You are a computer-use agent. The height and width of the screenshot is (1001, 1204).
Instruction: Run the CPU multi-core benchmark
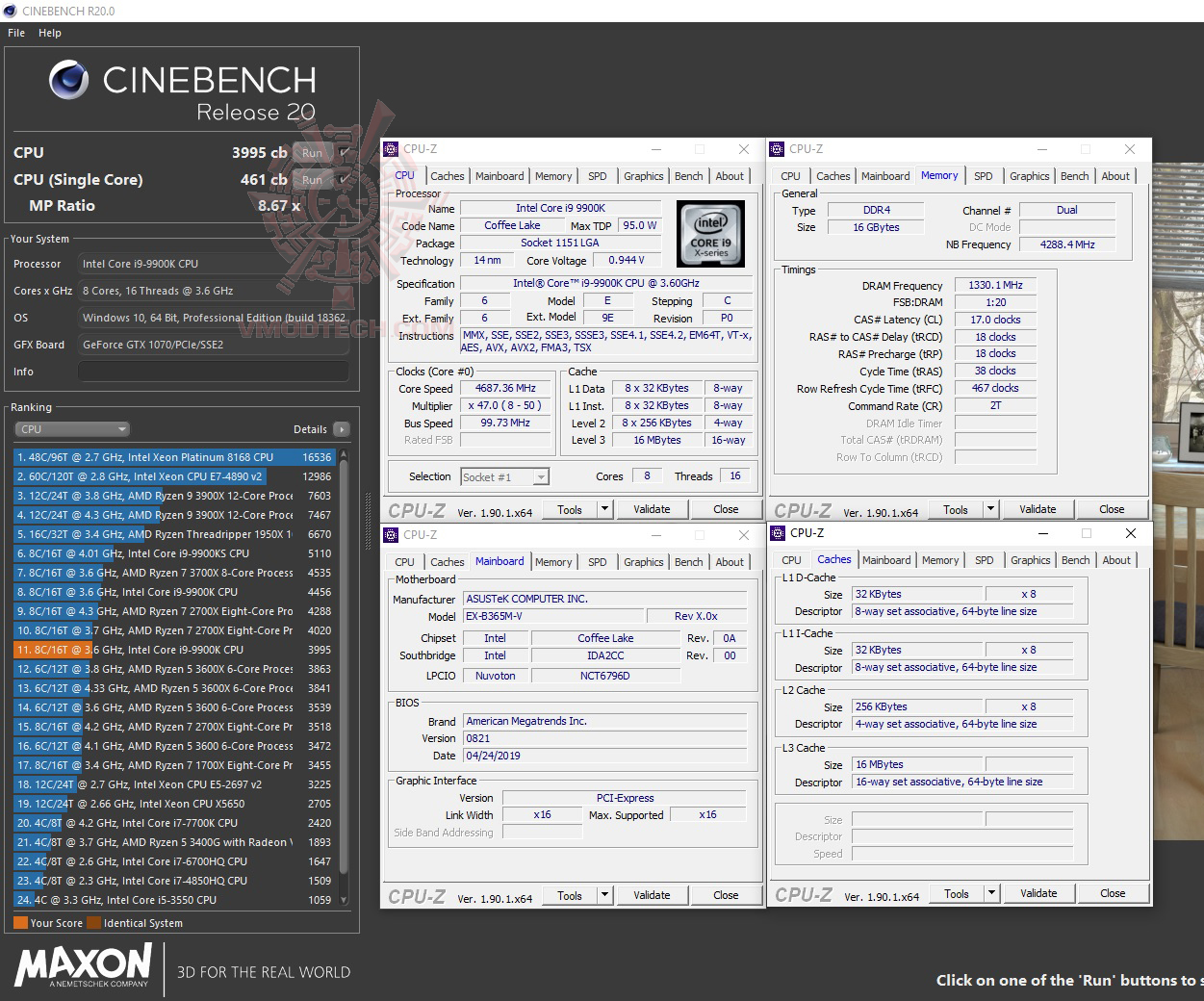[x=312, y=153]
